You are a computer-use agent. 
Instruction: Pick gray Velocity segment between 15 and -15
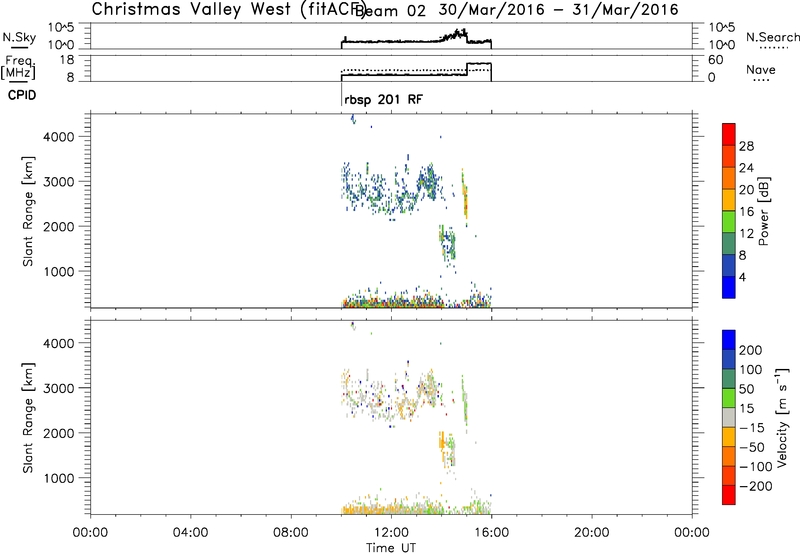pos(729,417)
